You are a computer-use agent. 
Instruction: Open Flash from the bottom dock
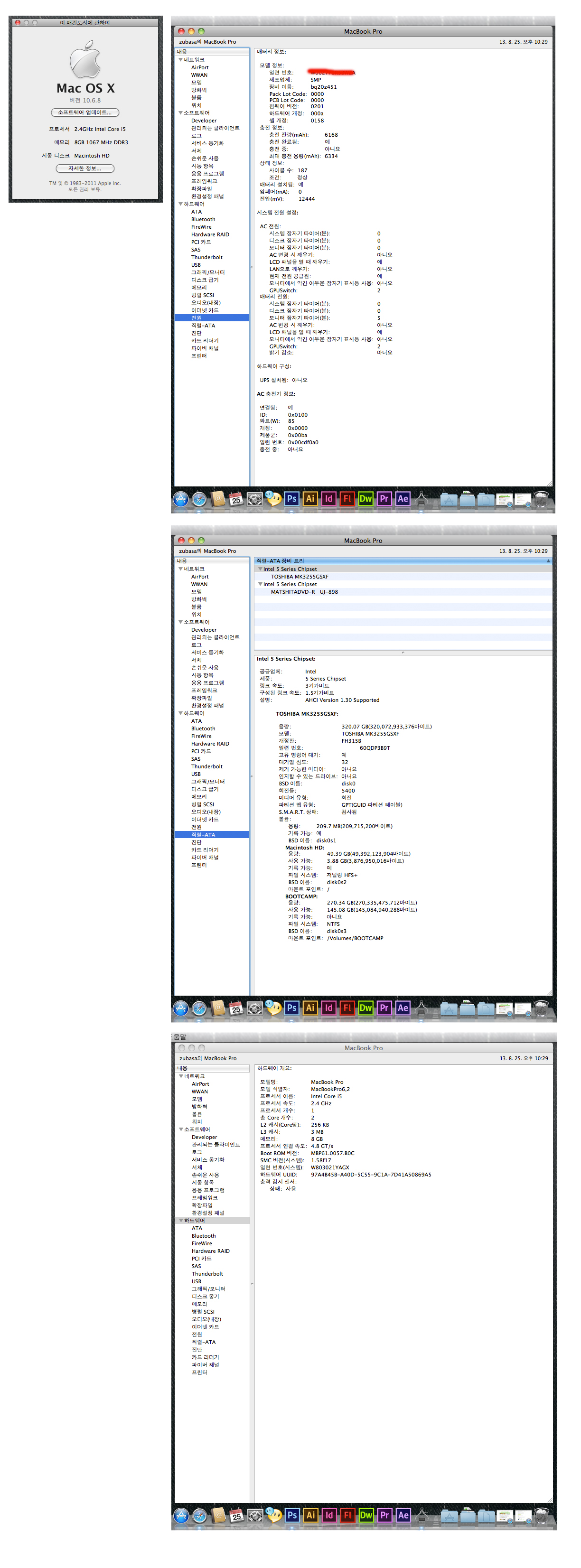(x=348, y=1515)
